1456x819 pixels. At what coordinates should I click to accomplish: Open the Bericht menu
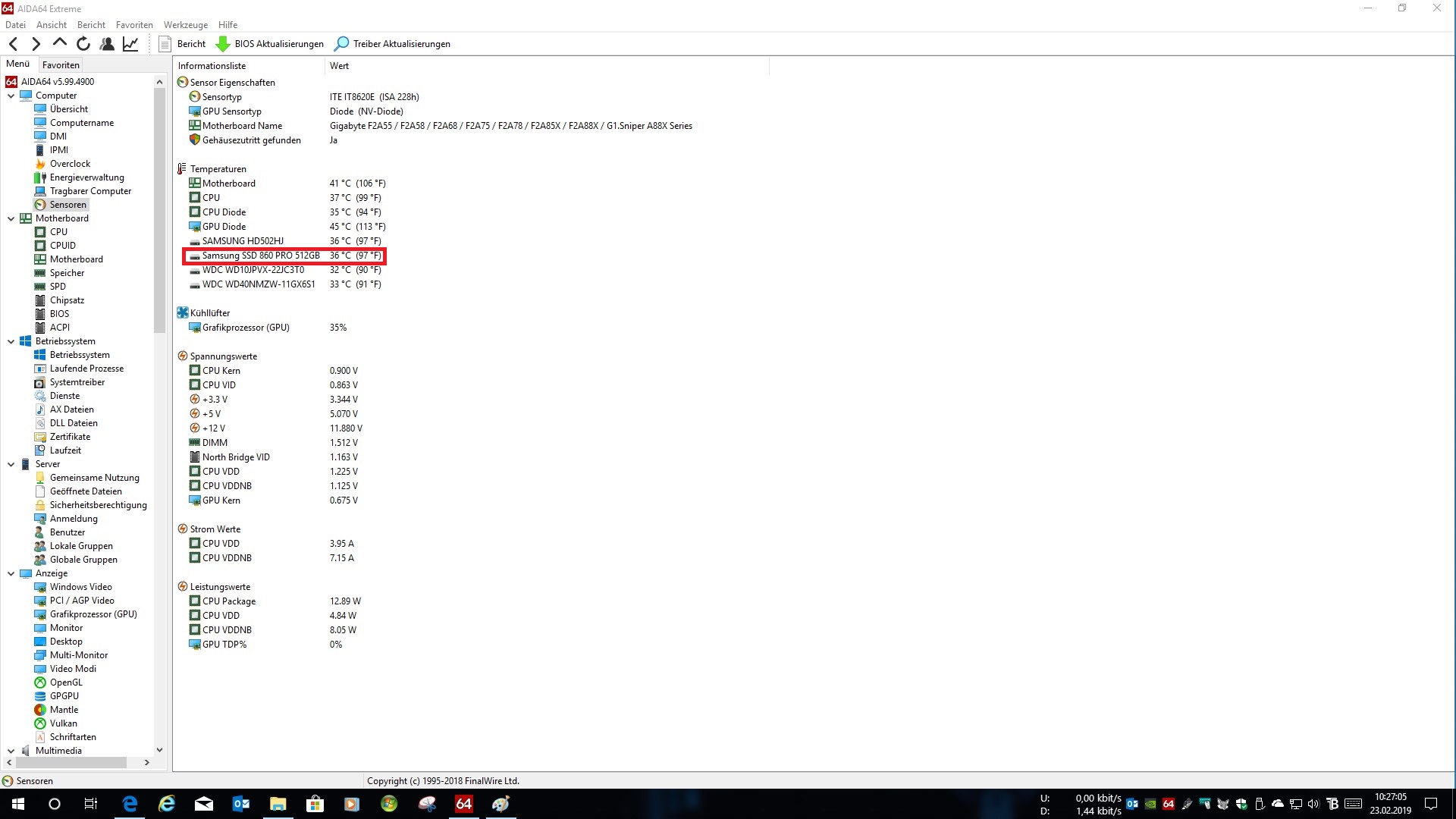click(x=91, y=25)
